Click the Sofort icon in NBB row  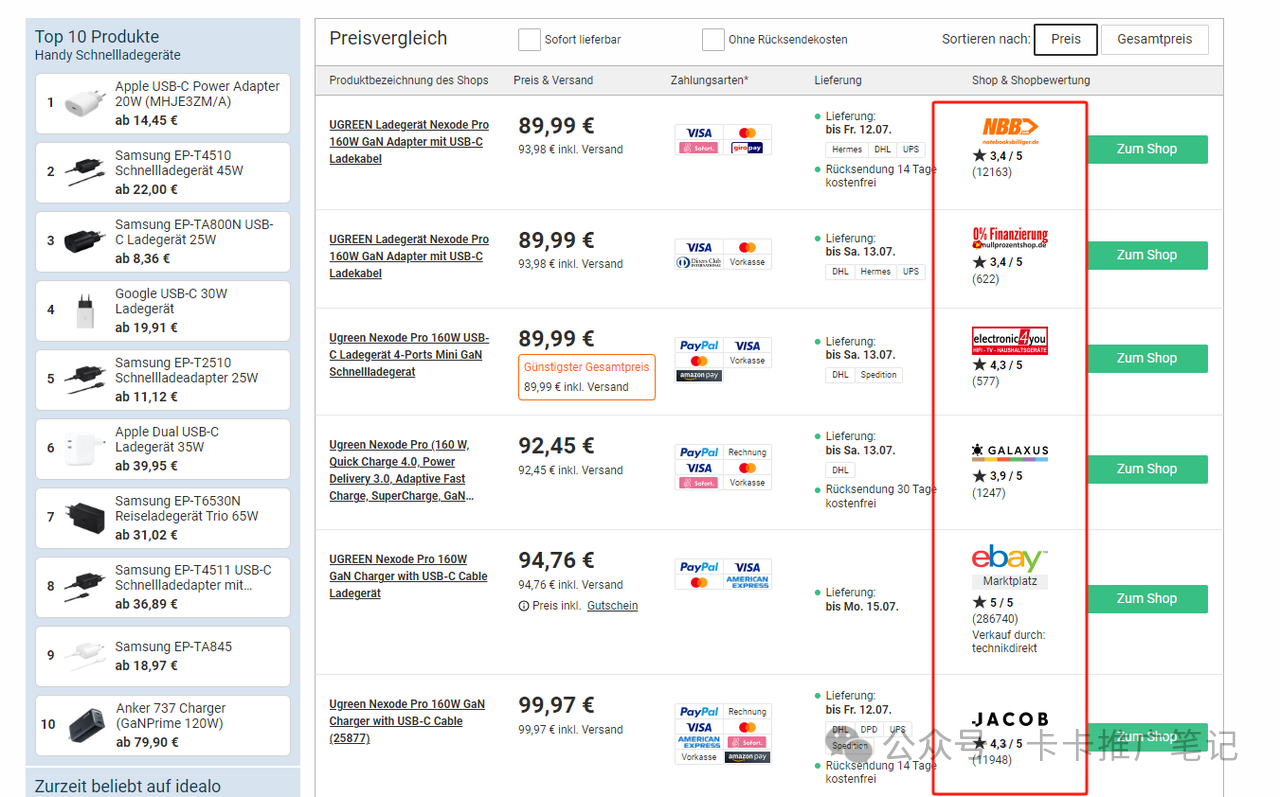point(699,148)
